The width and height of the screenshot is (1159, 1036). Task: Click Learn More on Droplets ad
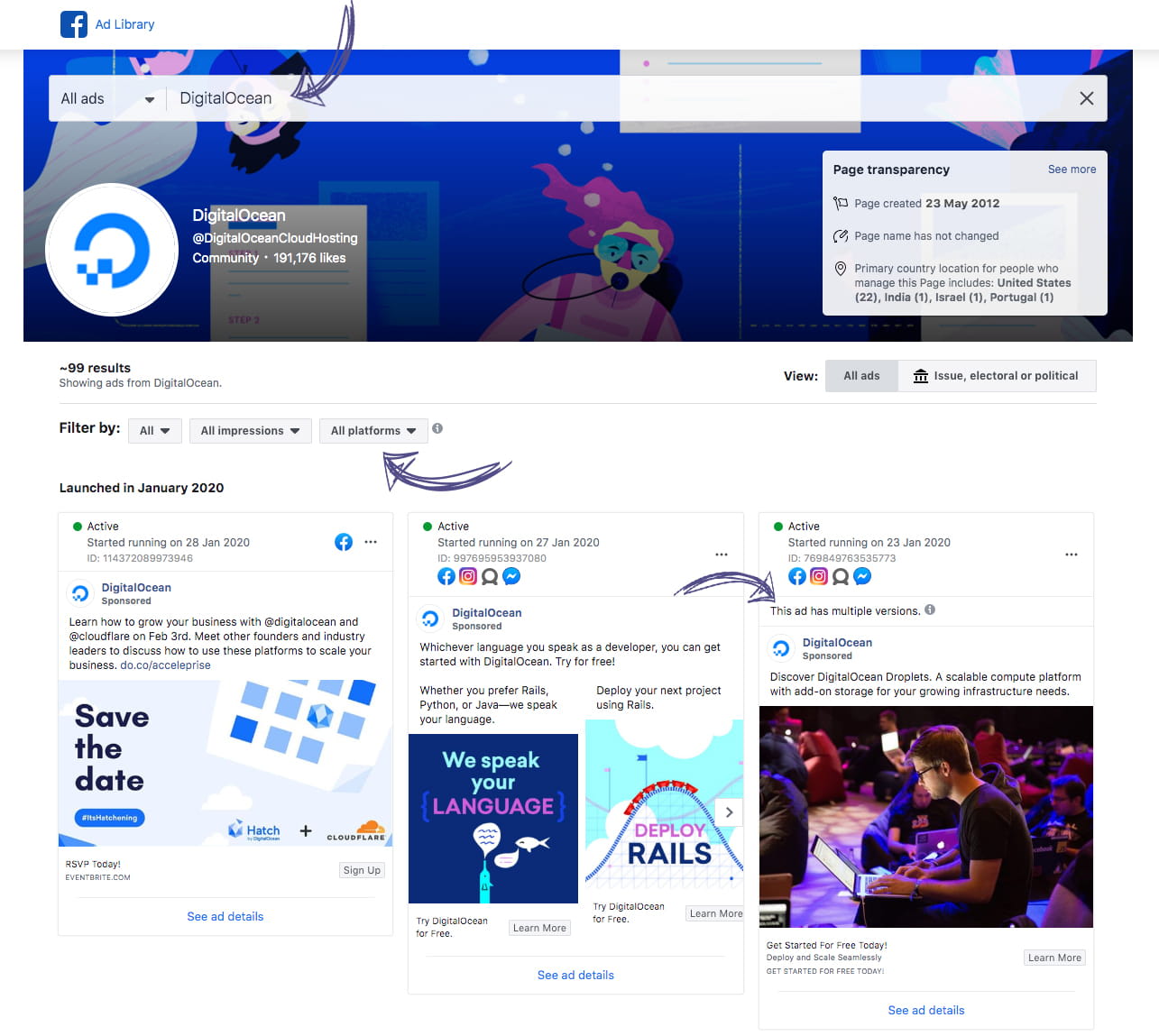click(x=1054, y=958)
